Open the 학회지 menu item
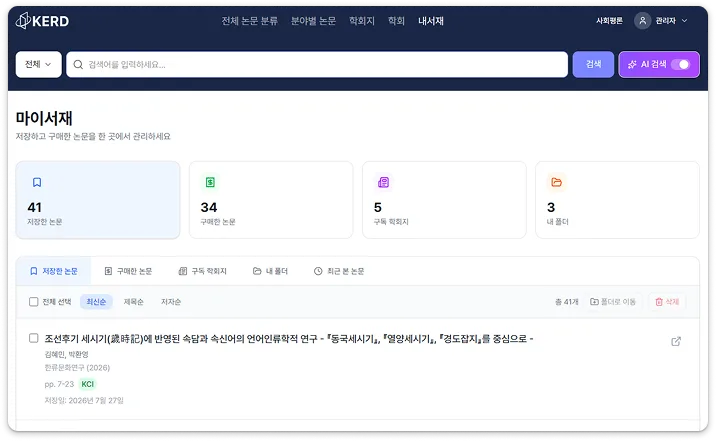The height and width of the screenshot is (441, 716). coord(362,21)
